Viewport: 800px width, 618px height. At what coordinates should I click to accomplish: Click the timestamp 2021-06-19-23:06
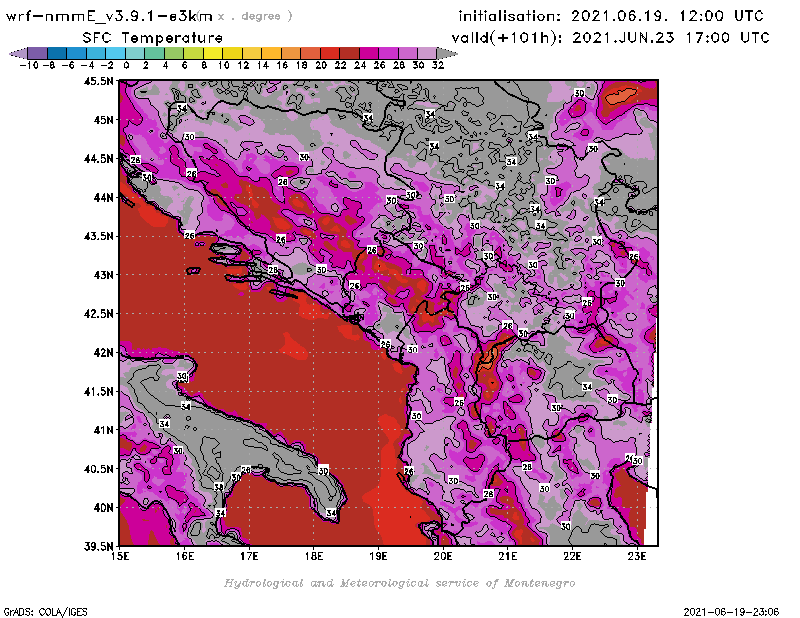[x=731, y=612]
